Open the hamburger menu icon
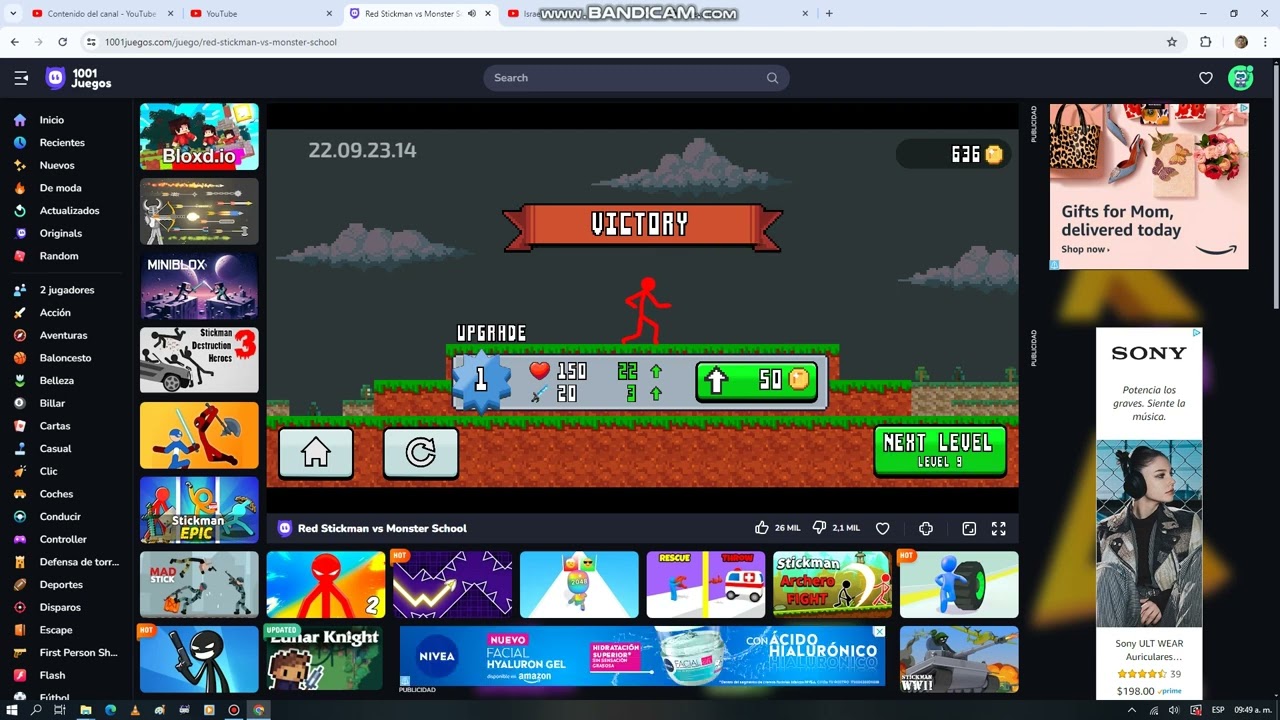Screen dimensions: 1280x720 click(21, 78)
